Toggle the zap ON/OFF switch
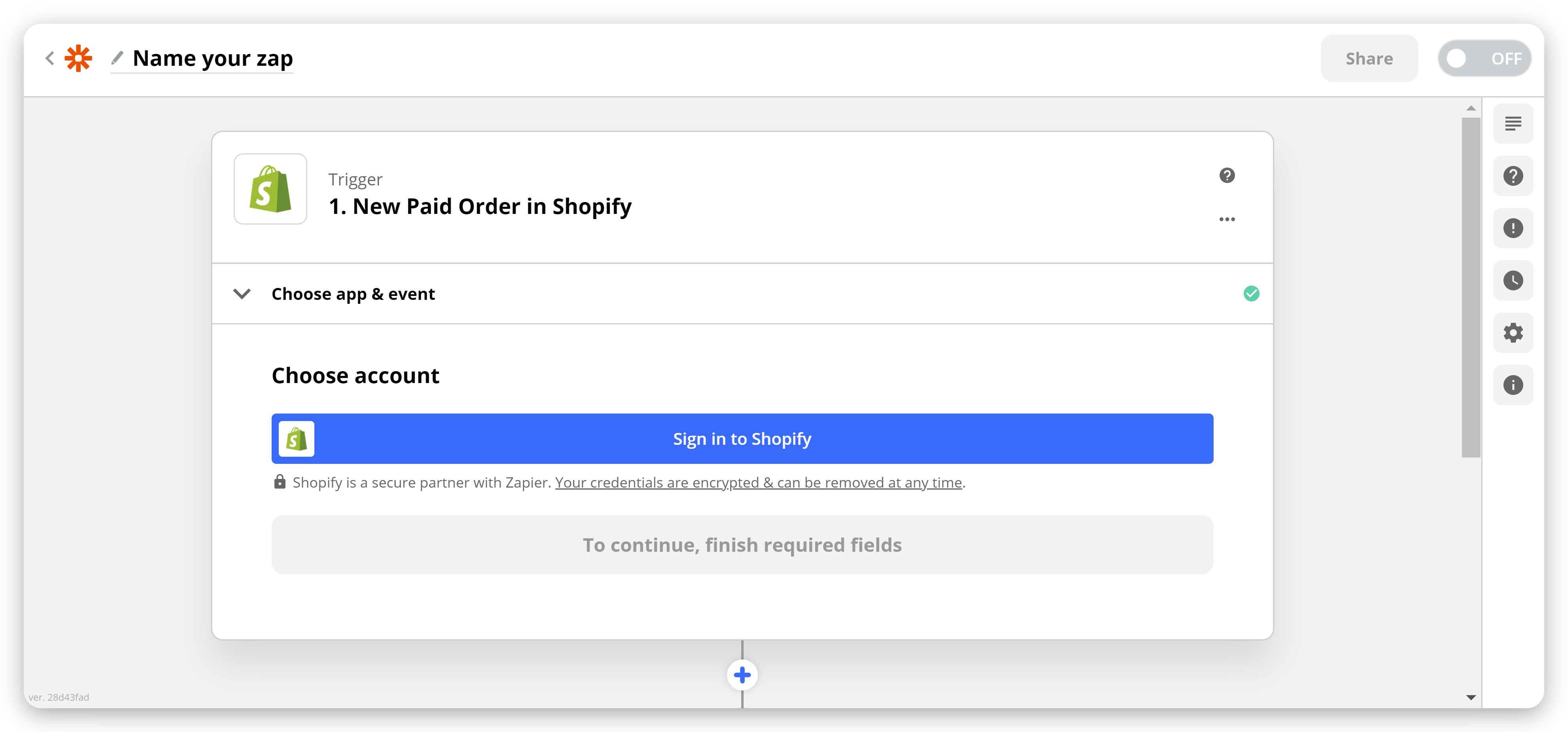Image resolution: width=1568 pixels, height=732 pixels. [1484, 59]
